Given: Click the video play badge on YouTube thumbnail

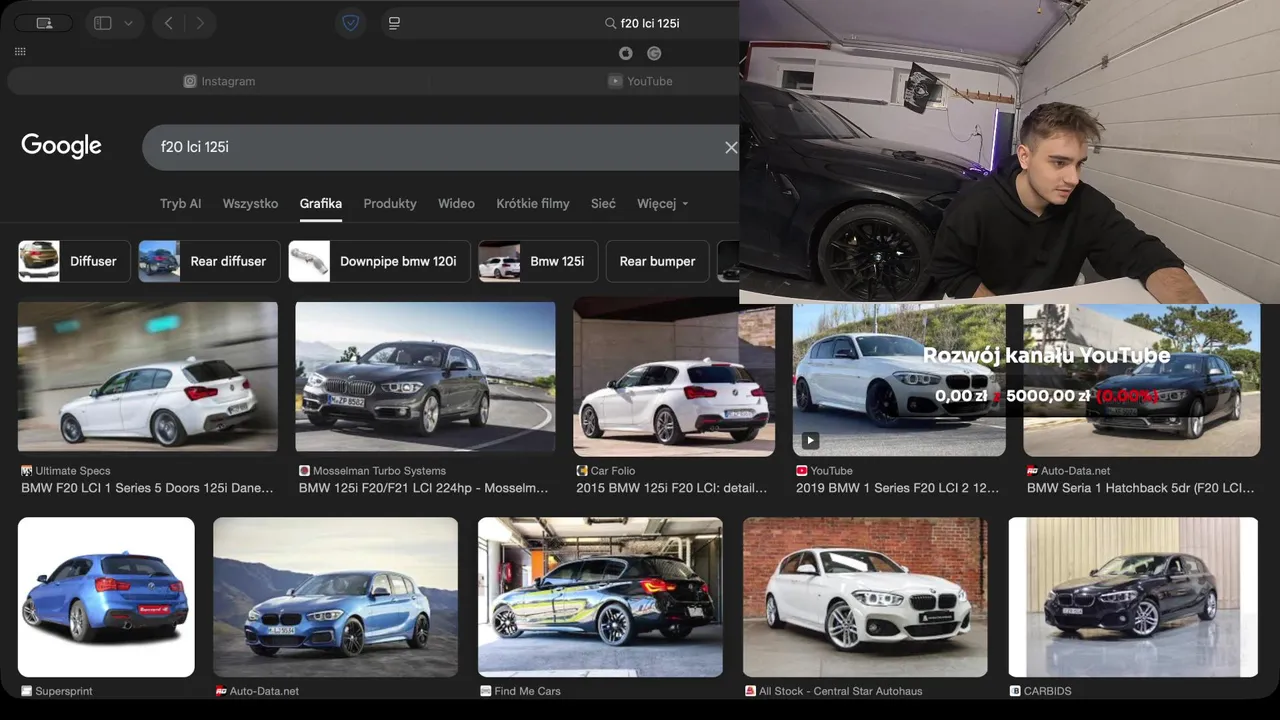Looking at the screenshot, I should pyautogui.click(x=810, y=440).
